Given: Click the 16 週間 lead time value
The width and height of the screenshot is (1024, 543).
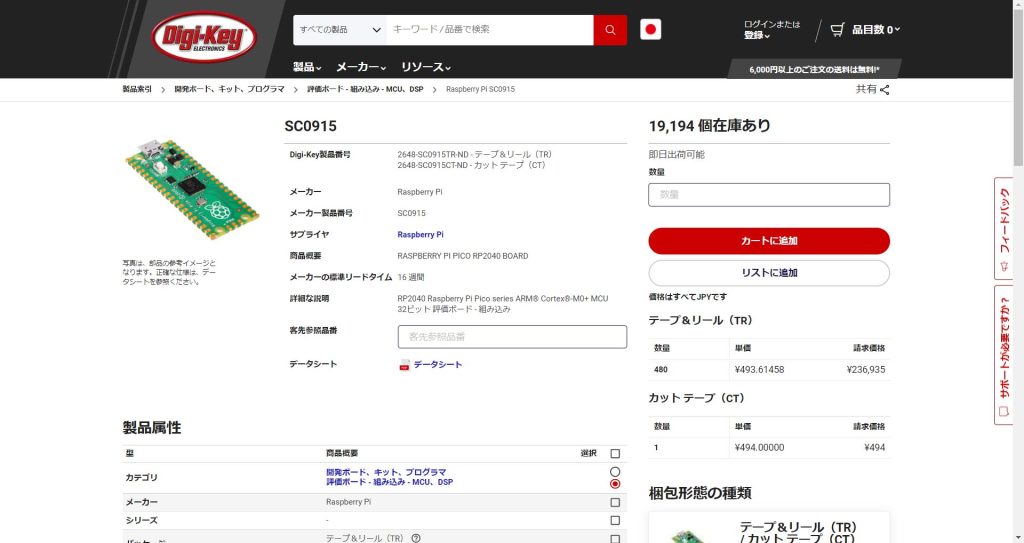Looking at the screenshot, I should 411,277.
